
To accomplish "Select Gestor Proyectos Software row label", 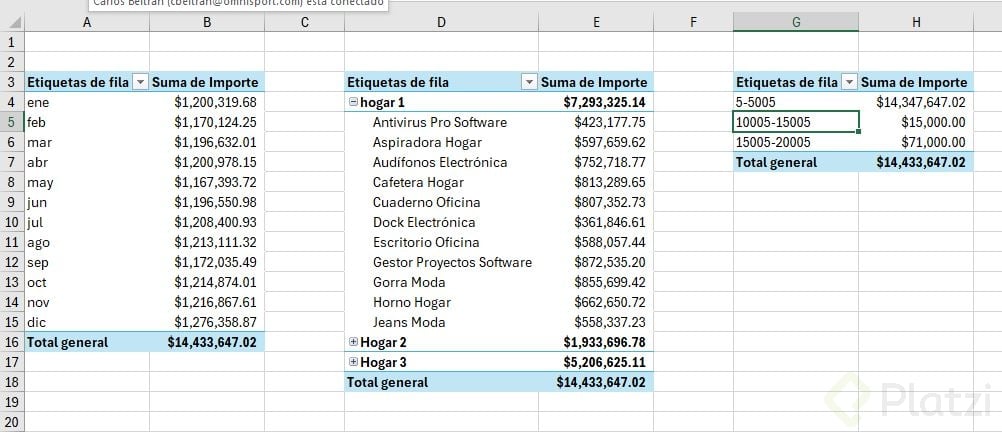I will 452,262.
